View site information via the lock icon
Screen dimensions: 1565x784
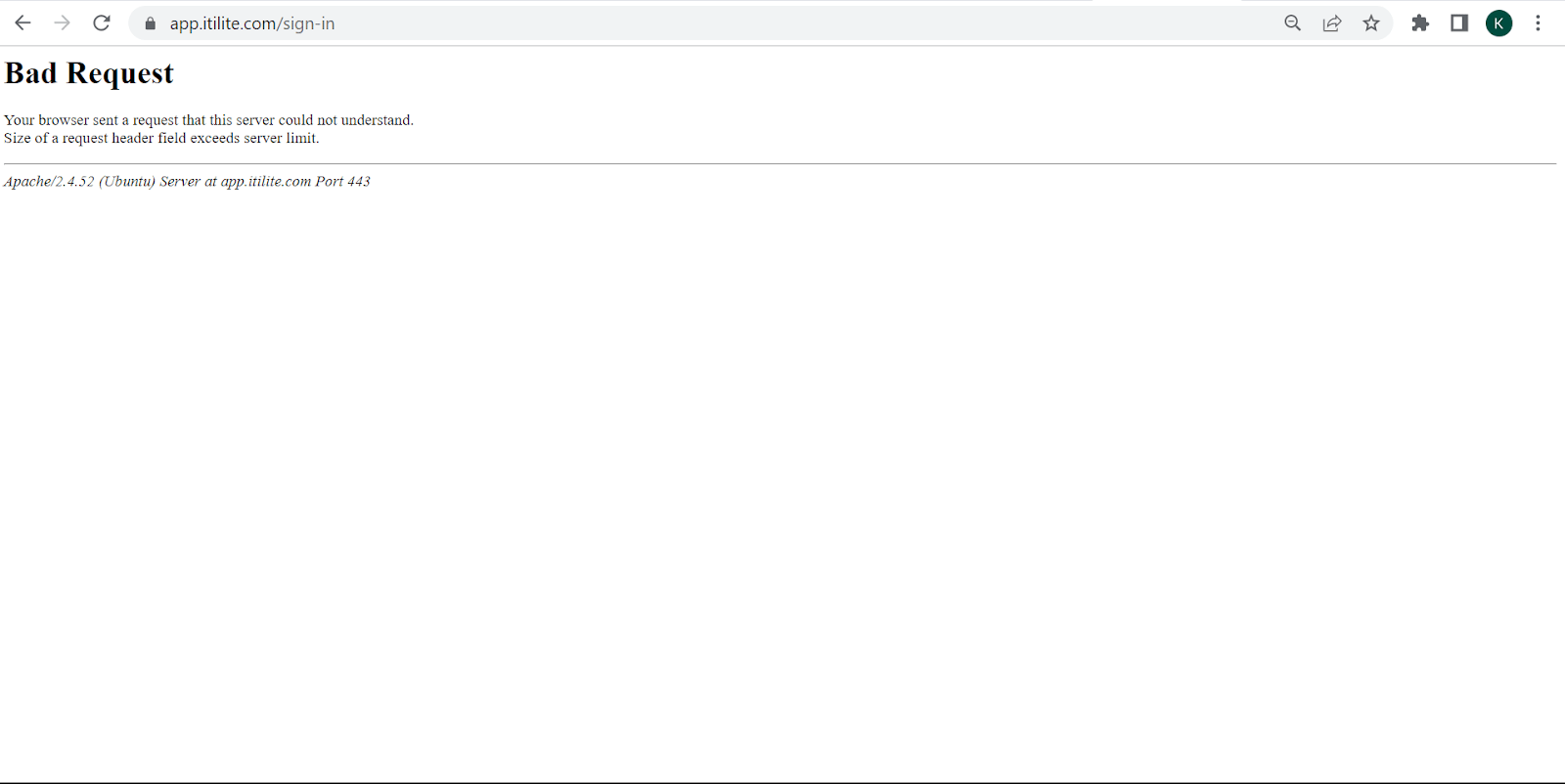[150, 23]
